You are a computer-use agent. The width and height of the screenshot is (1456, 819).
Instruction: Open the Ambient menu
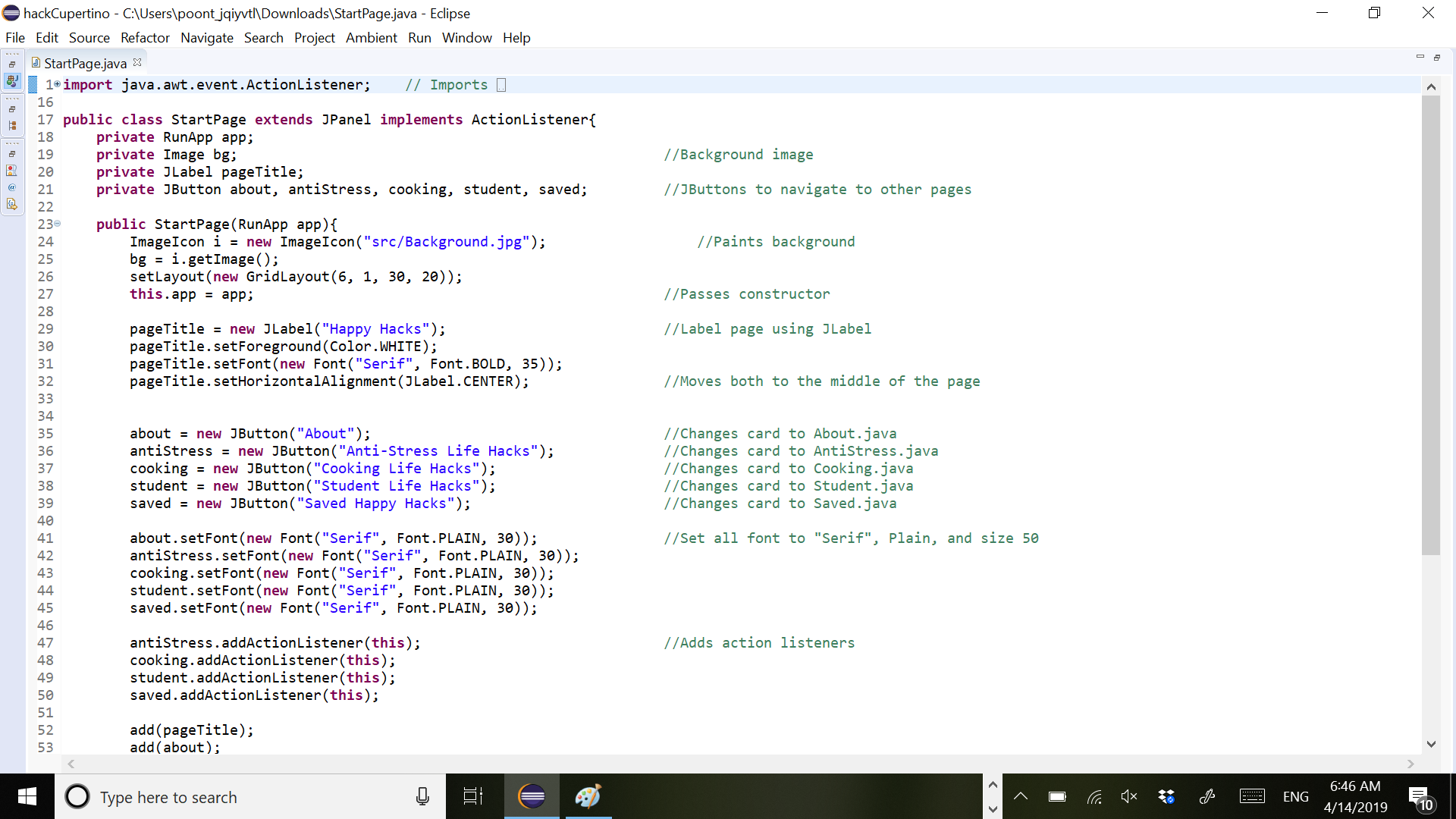pyautogui.click(x=371, y=38)
